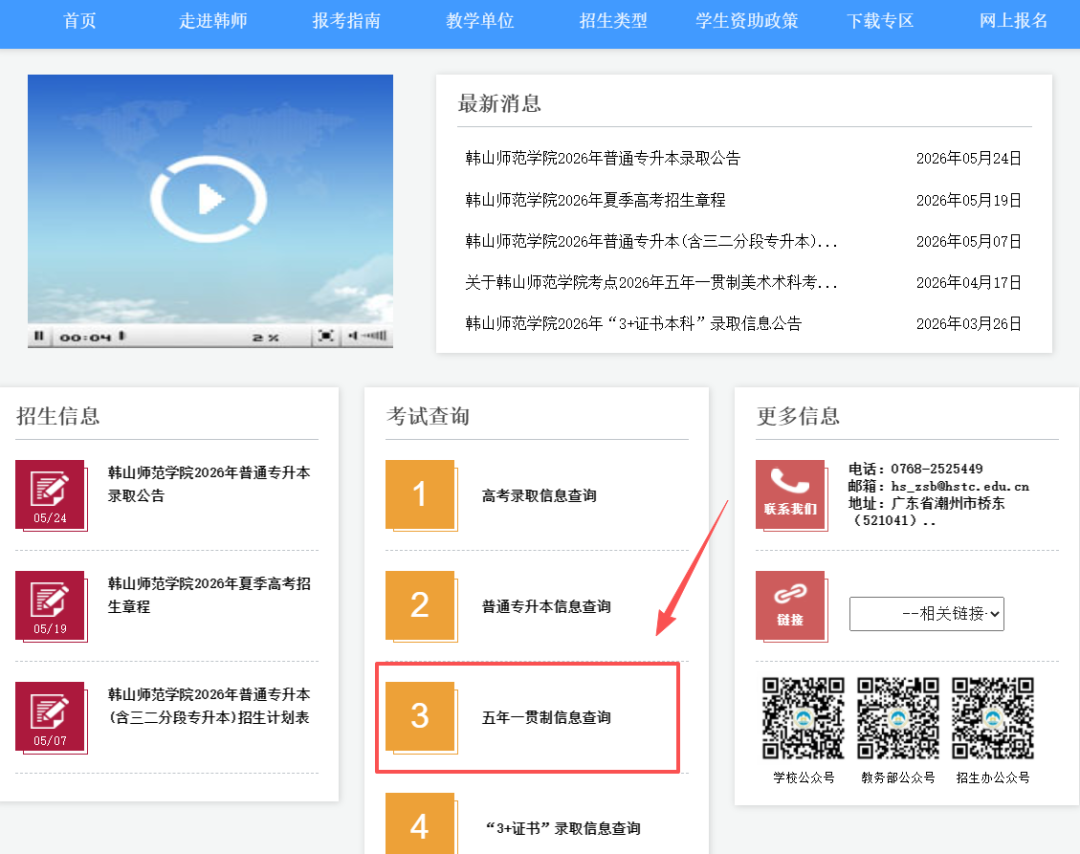Click the date 2026年05月24日
The image size is (1080, 854).
tap(968, 158)
